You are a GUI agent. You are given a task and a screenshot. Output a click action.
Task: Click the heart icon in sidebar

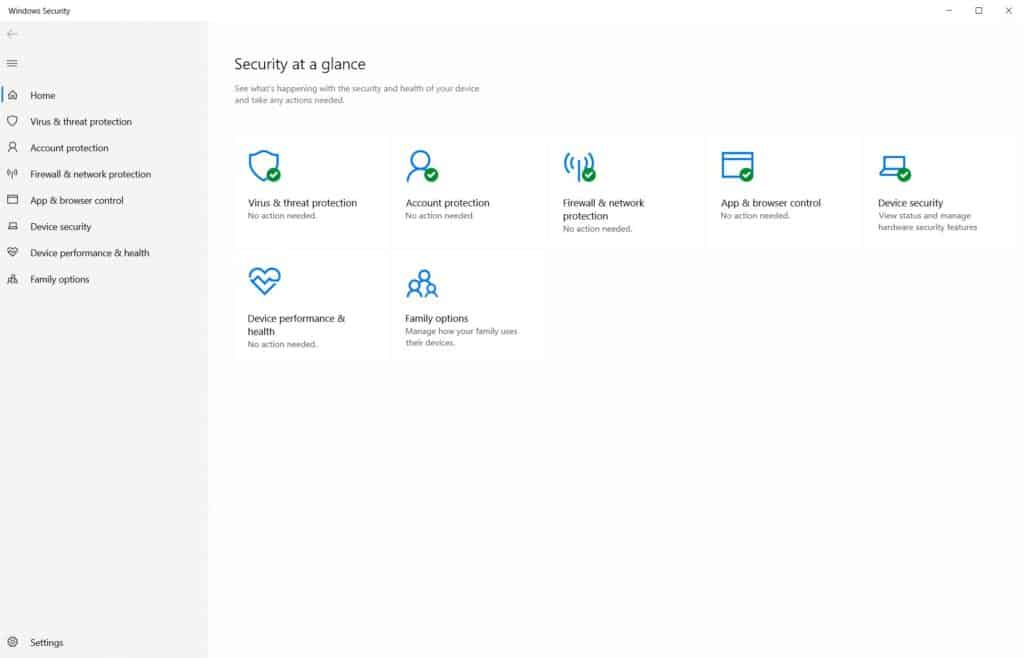[x=12, y=252]
